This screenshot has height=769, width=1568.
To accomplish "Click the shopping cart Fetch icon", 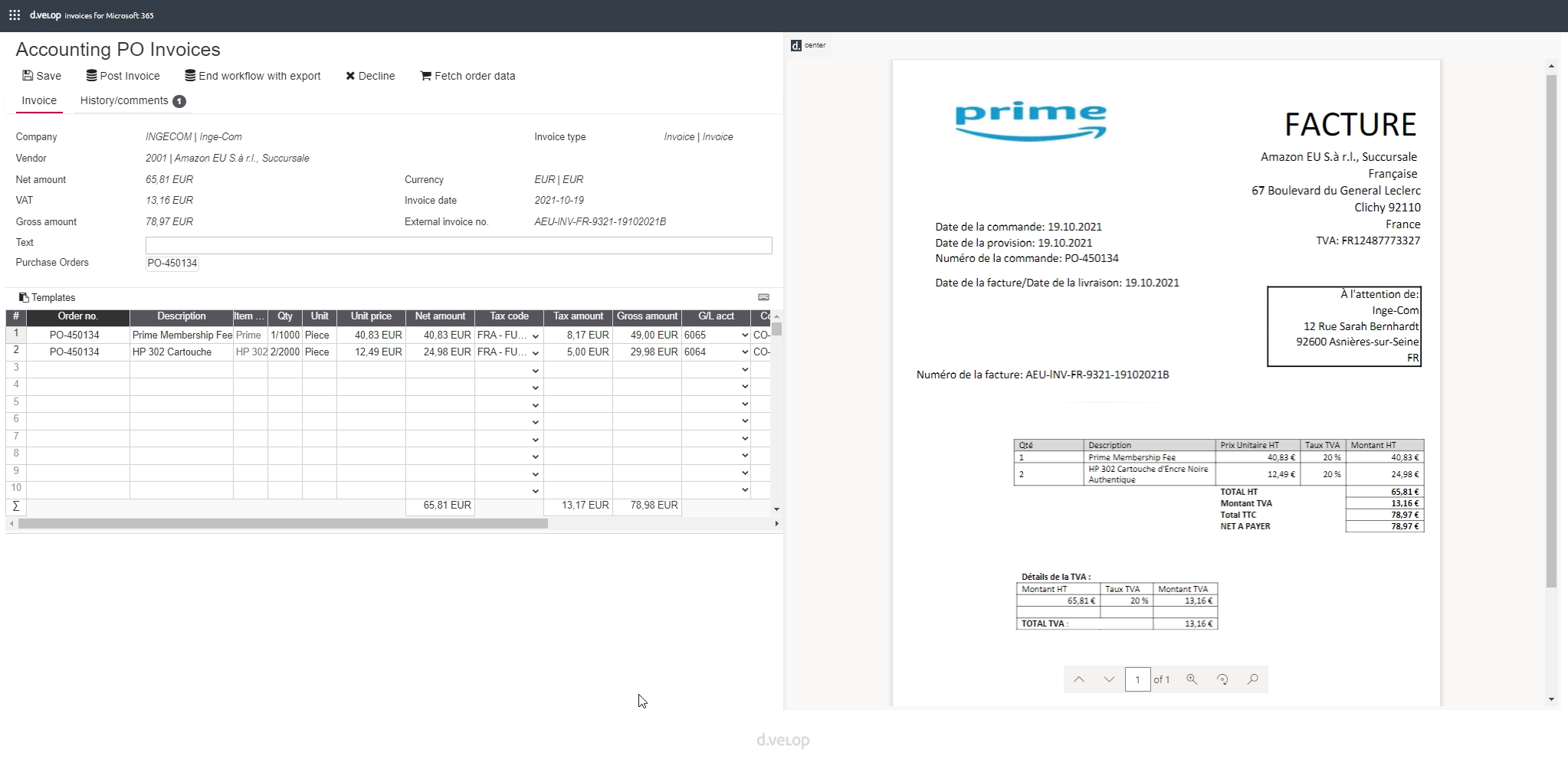I will (x=425, y=76).
